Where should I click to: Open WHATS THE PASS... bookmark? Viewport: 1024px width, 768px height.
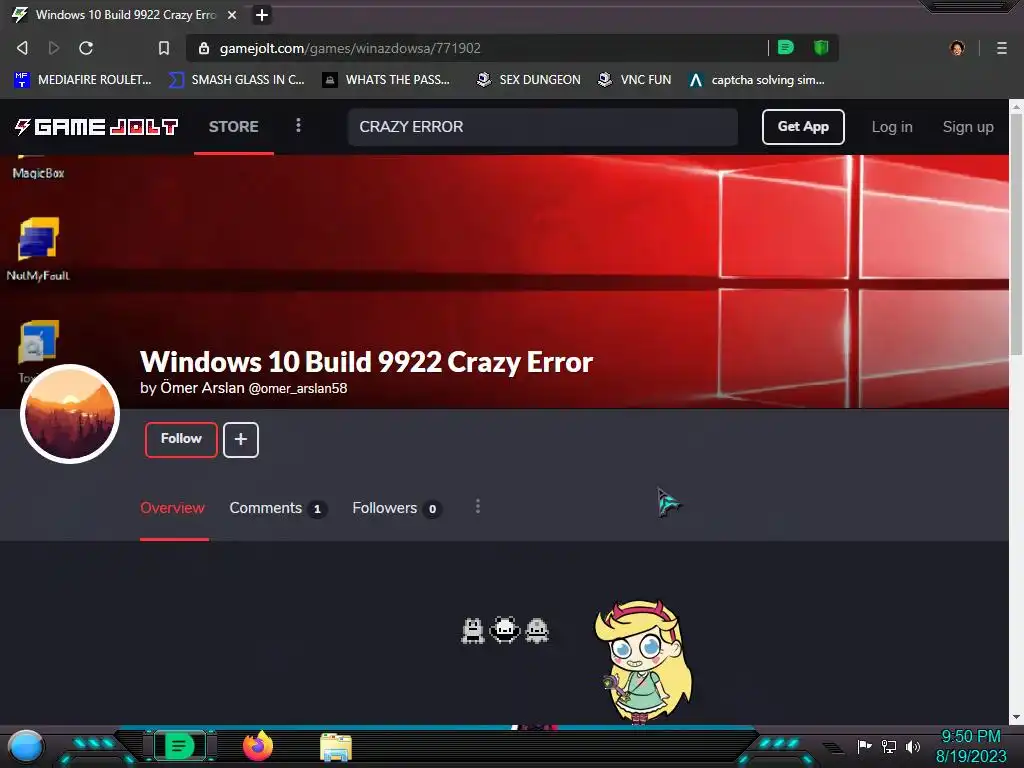pyautogui.click(x=387, y=80)
